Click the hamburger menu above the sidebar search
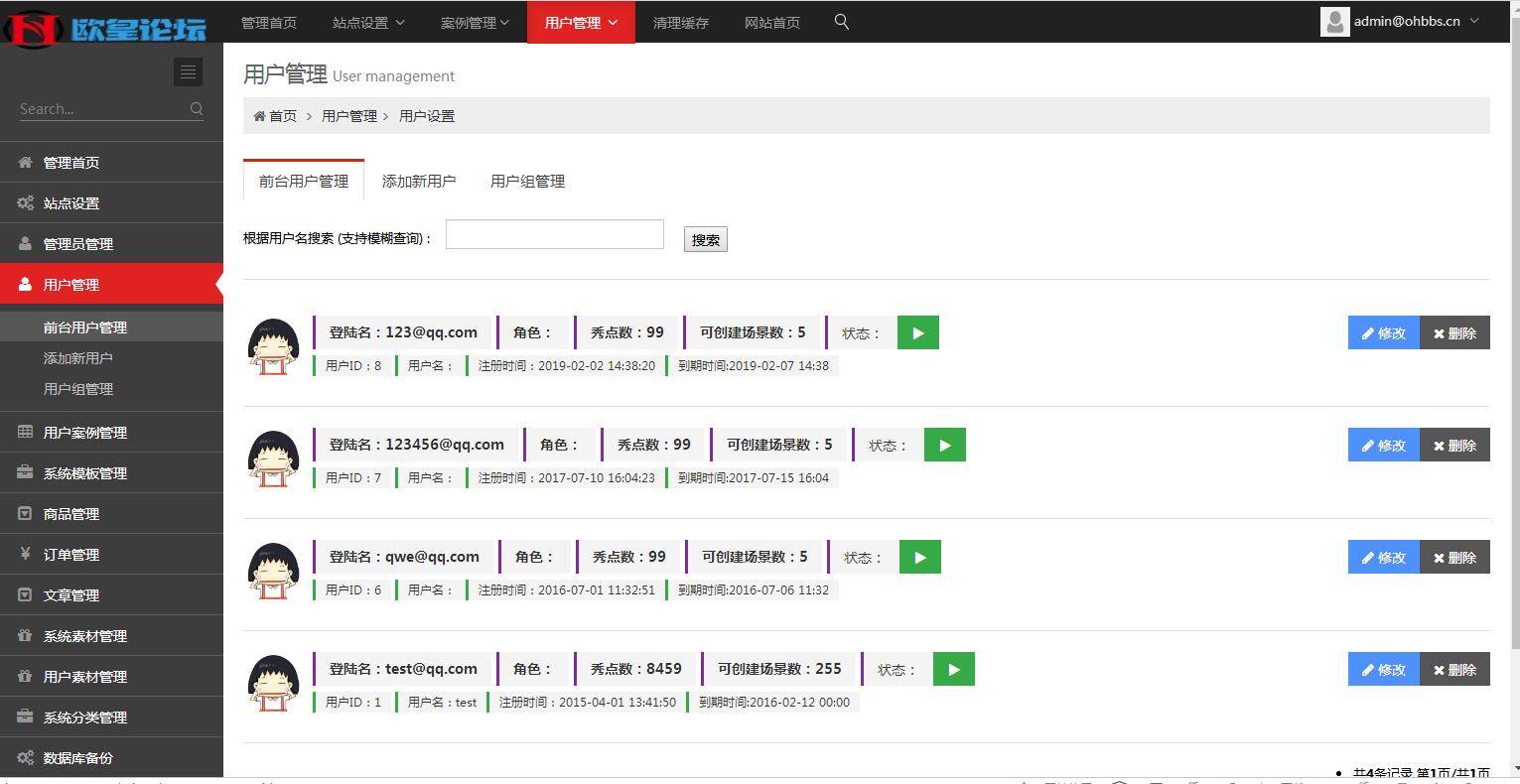The height and width of the screenshot is (784, 1520). pyautogui.click(x=188, y=71)
